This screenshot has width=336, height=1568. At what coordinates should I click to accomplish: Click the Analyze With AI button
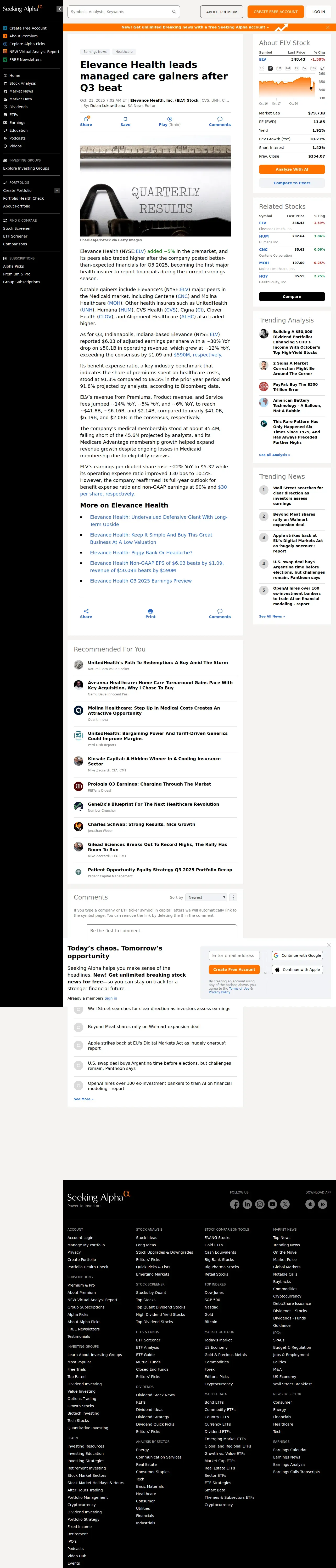click(x=292, y=169)
